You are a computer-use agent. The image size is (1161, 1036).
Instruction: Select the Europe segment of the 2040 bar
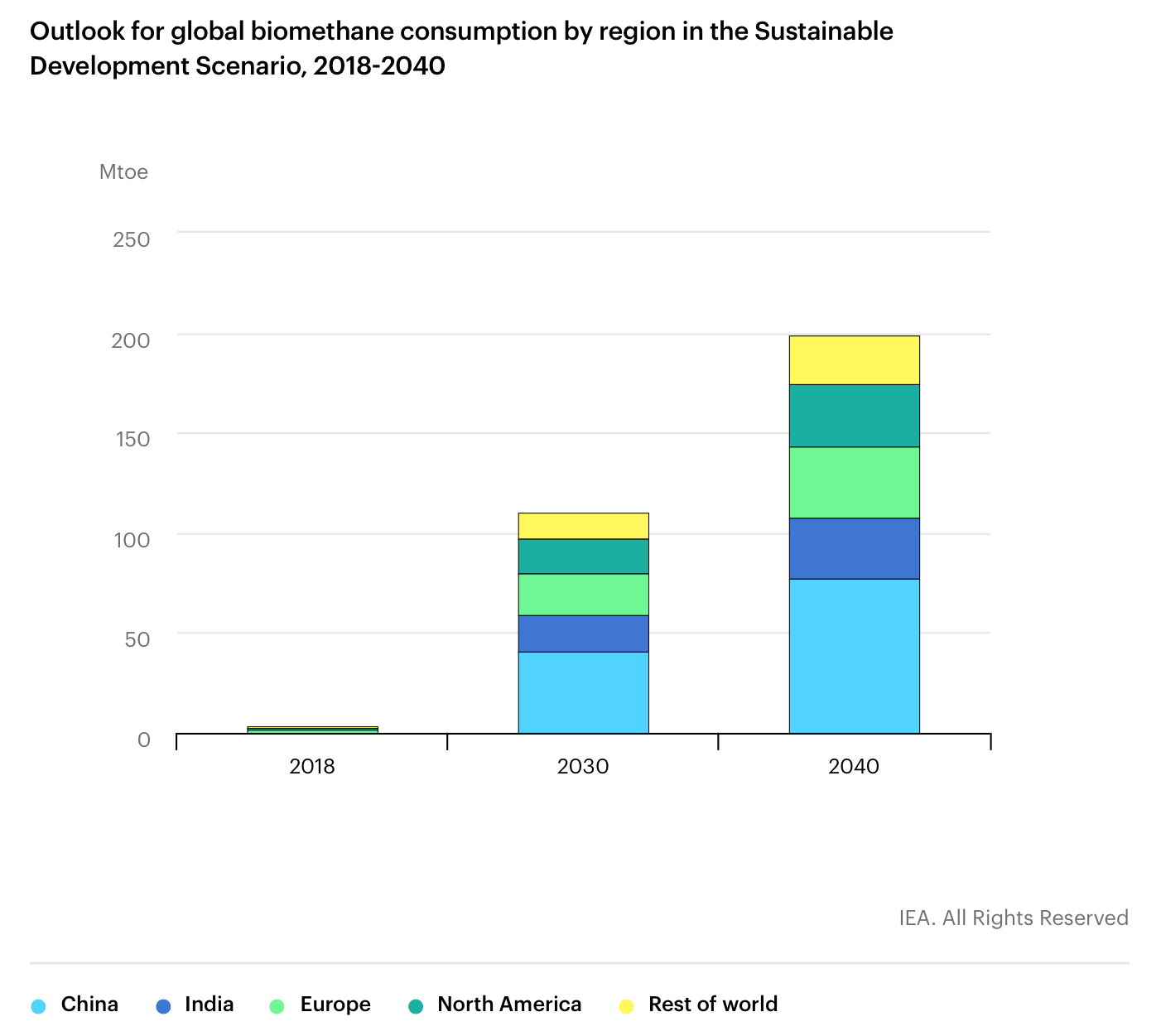tap(854, 483)
